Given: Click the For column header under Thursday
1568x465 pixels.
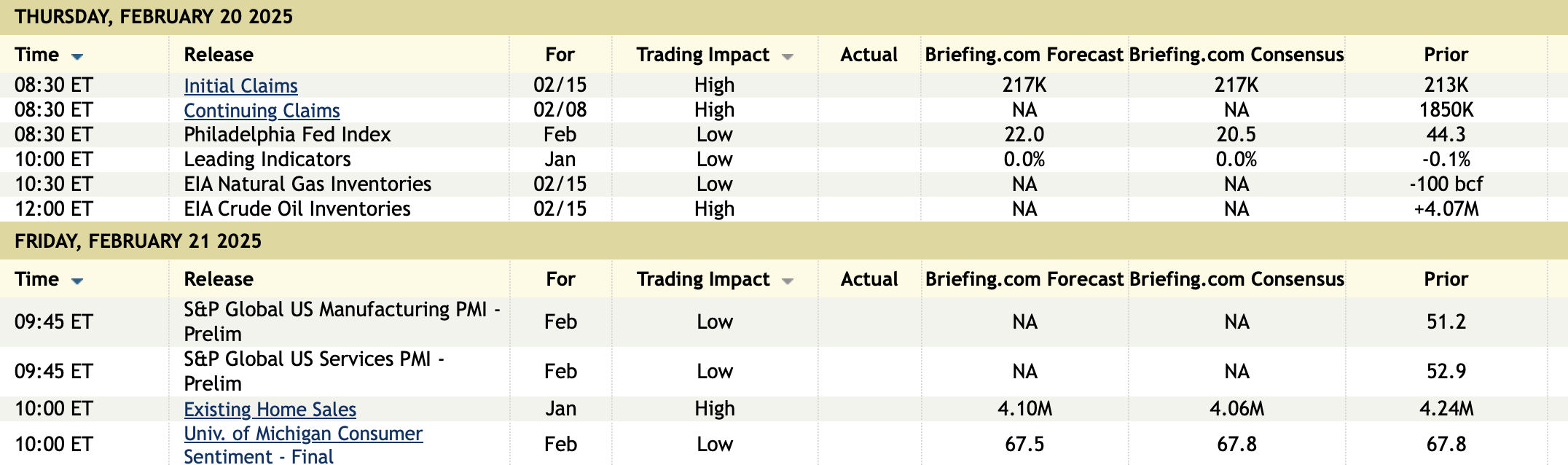Looking at the screenshot, I should [560, 55].
